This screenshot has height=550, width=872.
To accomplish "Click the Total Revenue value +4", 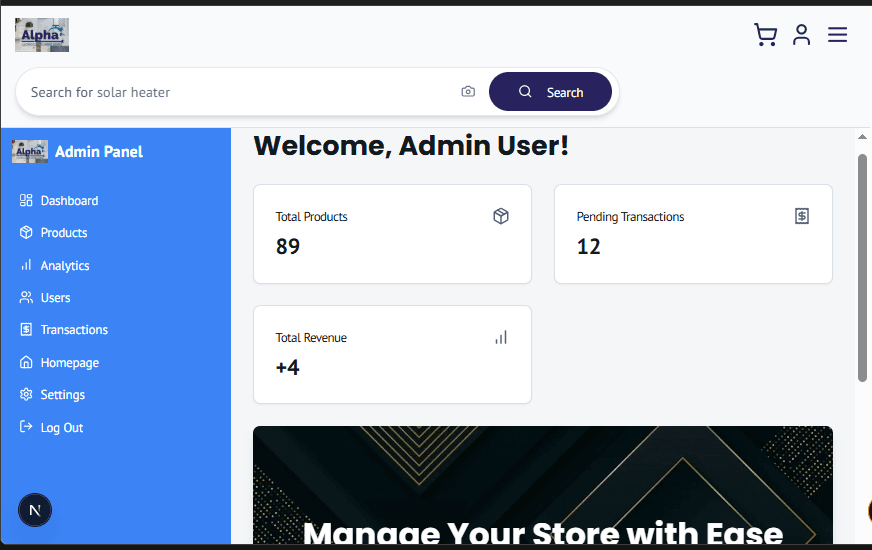I will click(x=288, y=368).
